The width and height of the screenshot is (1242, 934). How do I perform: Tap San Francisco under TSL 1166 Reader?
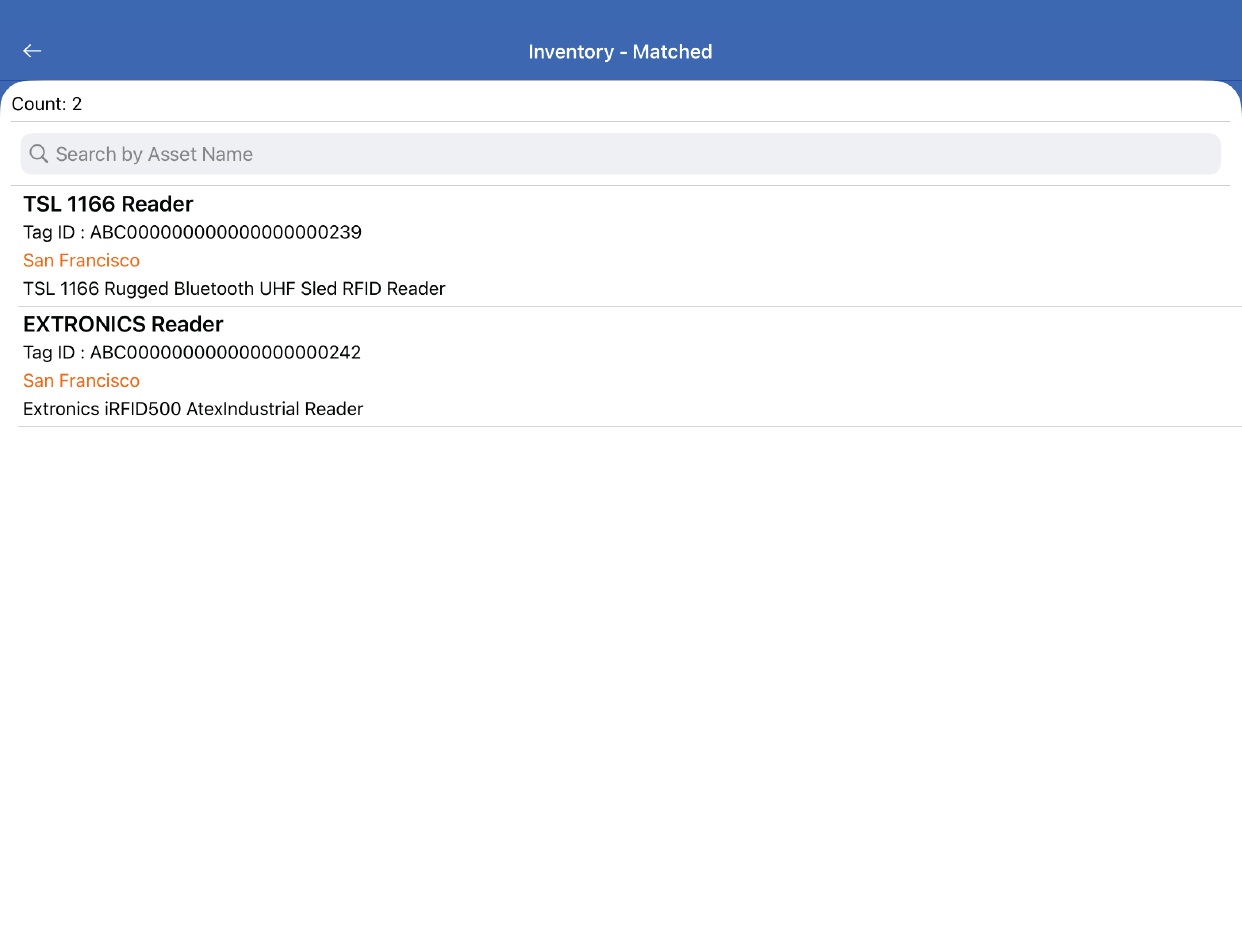(81, 261)
